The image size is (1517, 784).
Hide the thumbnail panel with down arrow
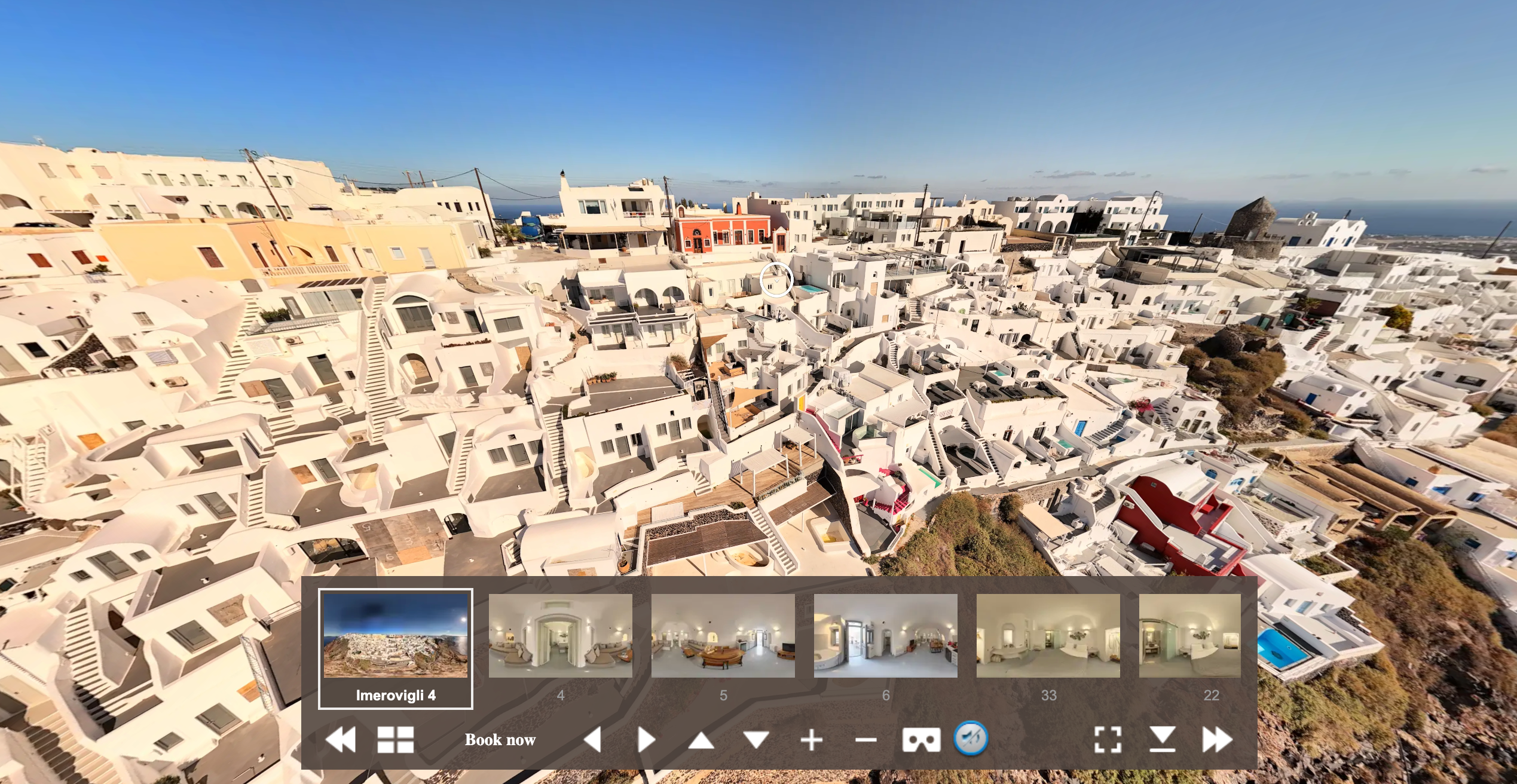(1162, 739)
